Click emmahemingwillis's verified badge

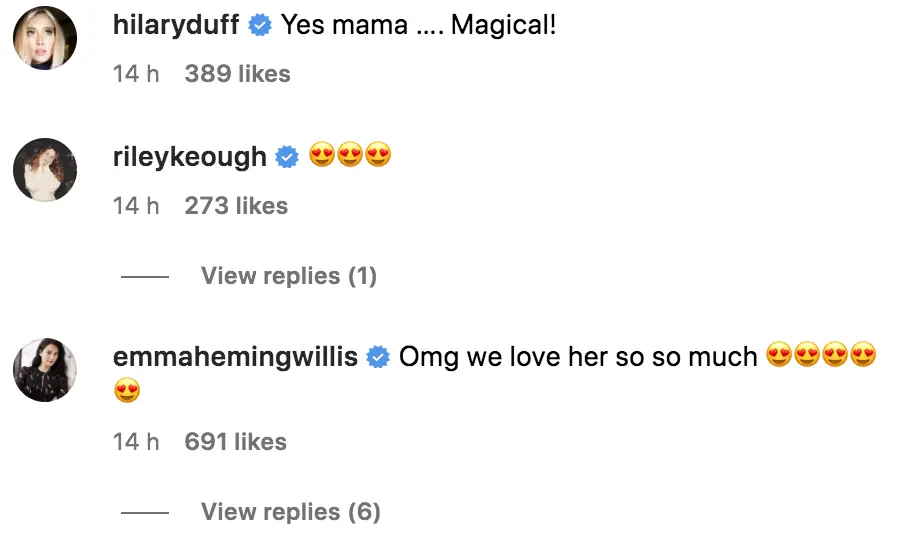pos(378,357)
